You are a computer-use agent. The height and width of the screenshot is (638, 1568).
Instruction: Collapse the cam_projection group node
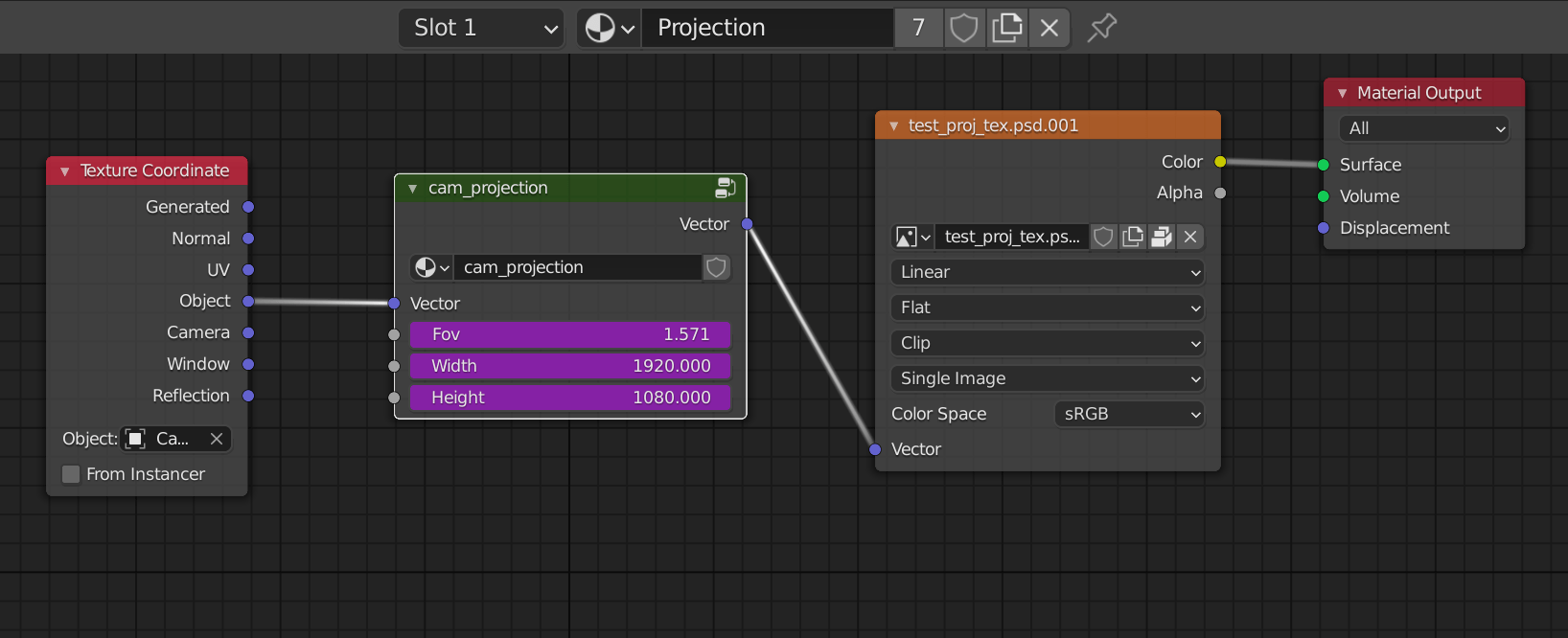point(412,189)
